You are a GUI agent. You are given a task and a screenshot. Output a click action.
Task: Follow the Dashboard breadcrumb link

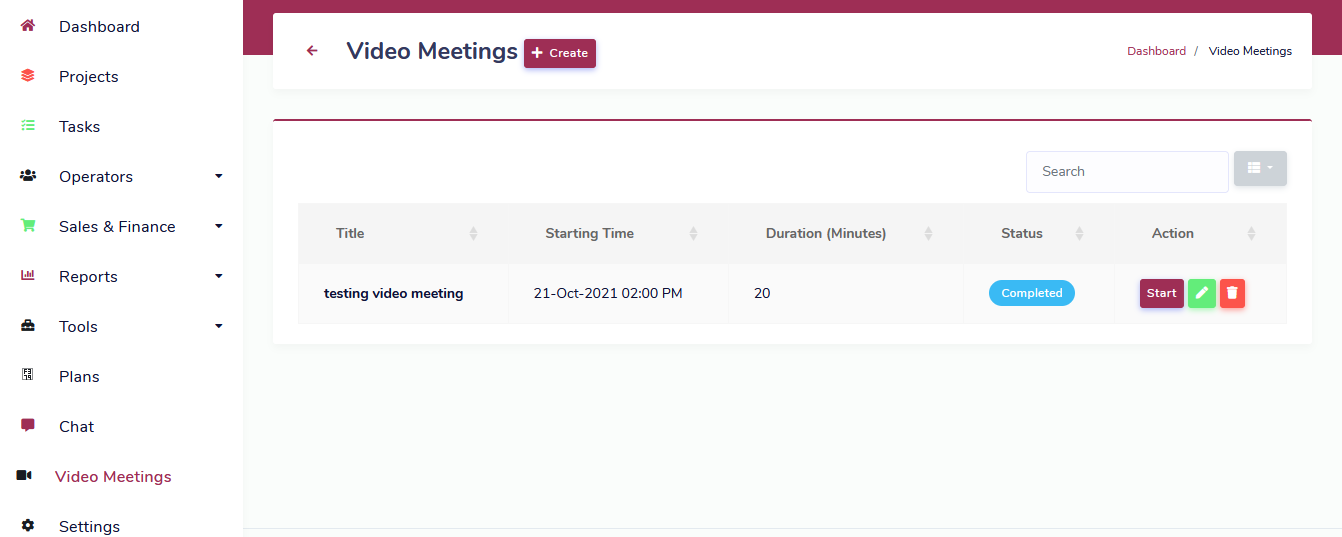pyautogui.click(x=1156, y=51)
